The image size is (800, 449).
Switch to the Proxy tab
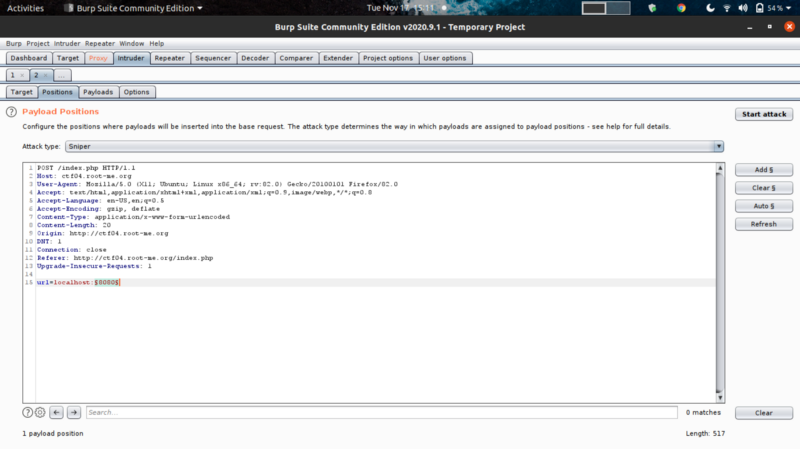pos(98,58)
